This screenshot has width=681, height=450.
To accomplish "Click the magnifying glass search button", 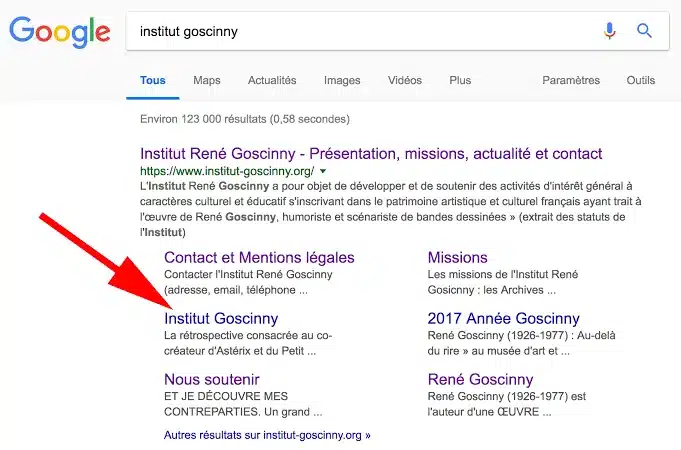I will pos(644,31).
